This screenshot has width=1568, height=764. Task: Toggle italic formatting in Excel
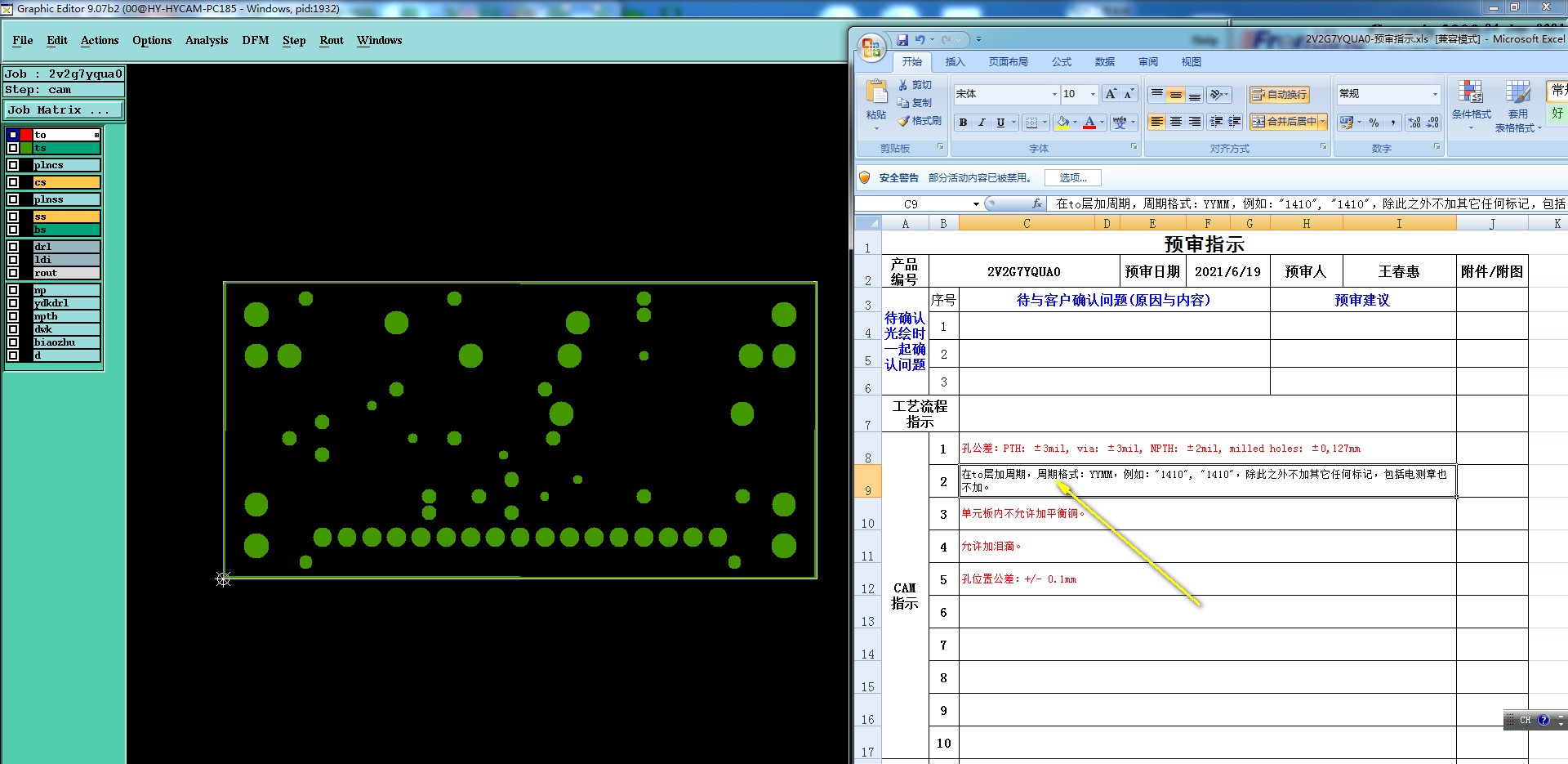982,123
